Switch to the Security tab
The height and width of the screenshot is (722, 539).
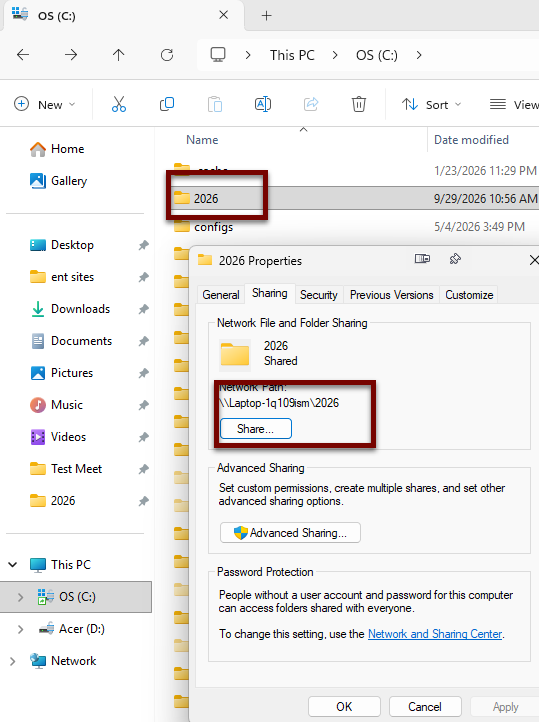(319, 295)
